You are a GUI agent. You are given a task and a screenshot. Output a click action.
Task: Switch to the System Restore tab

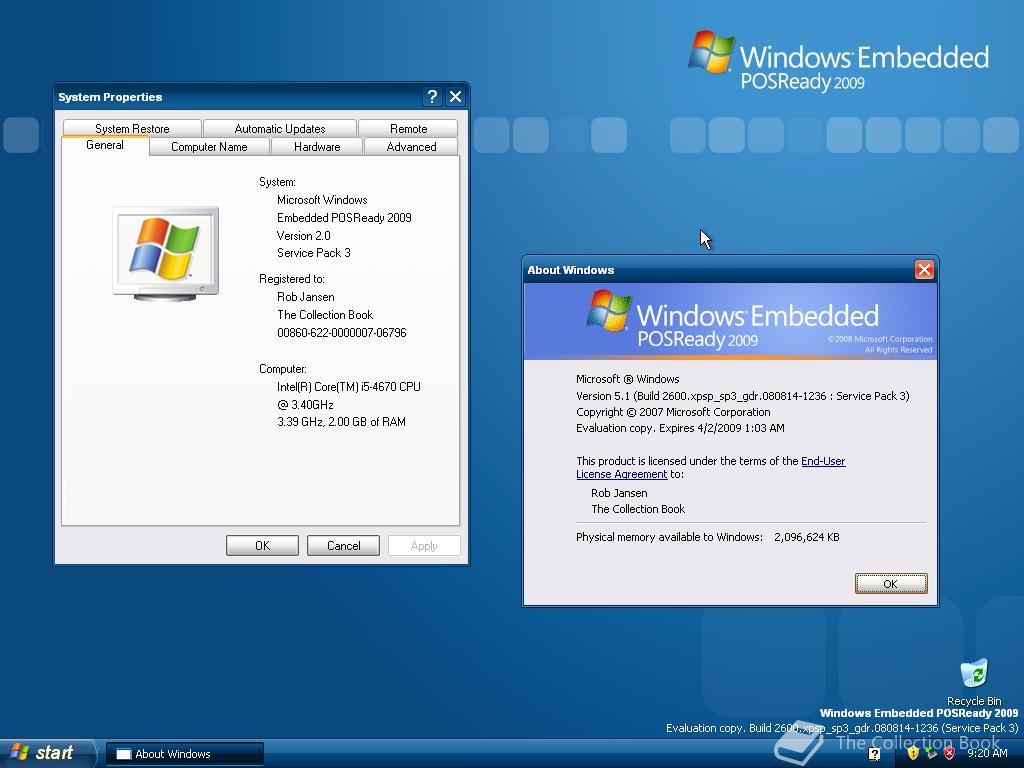(x=132, y=129)
